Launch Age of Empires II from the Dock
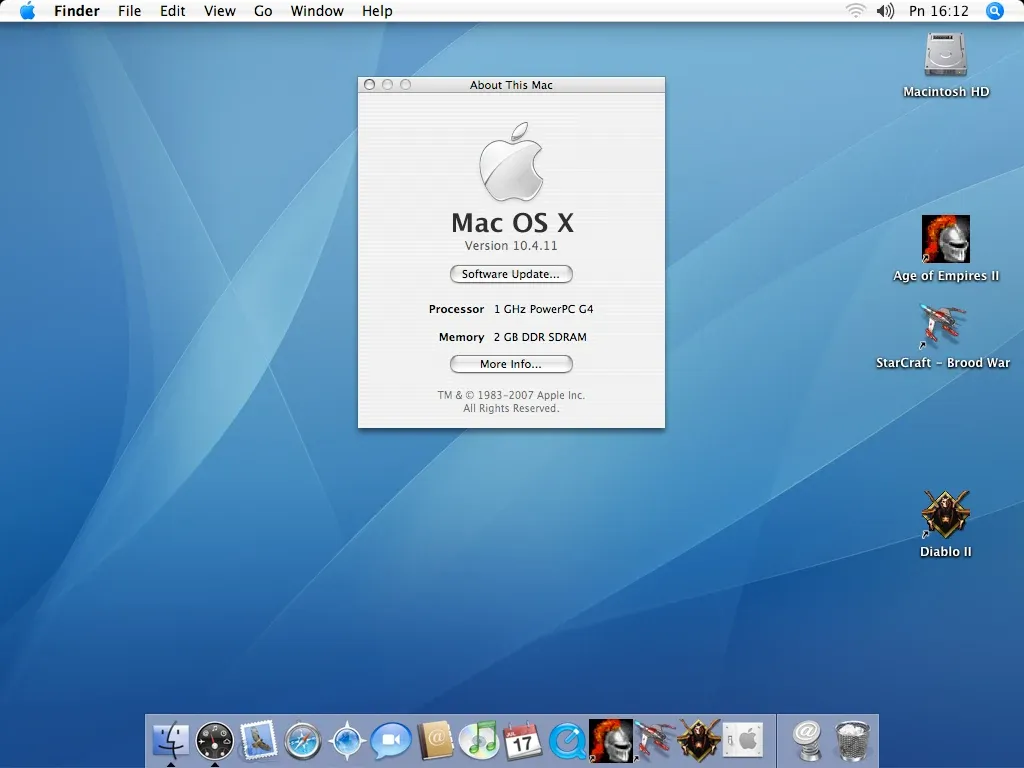1024x768 pixels. [x=611, y=741]
